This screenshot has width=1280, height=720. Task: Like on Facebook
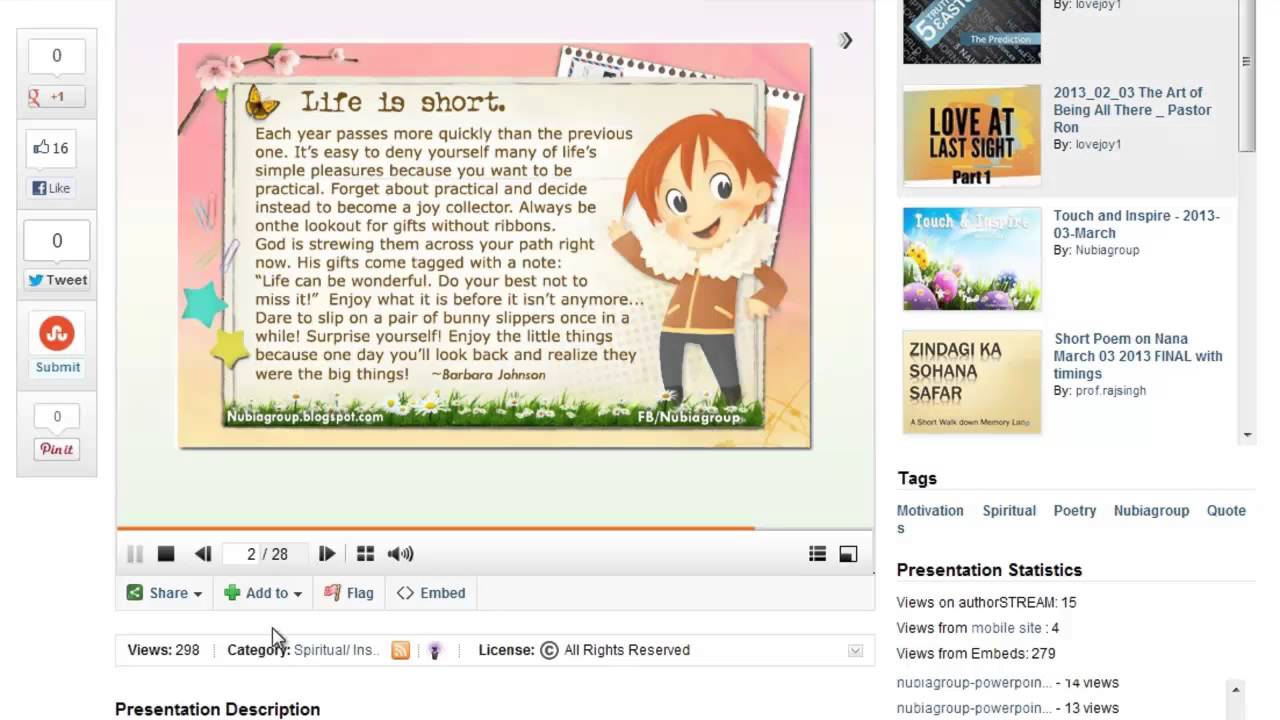[x=51, y=188]
